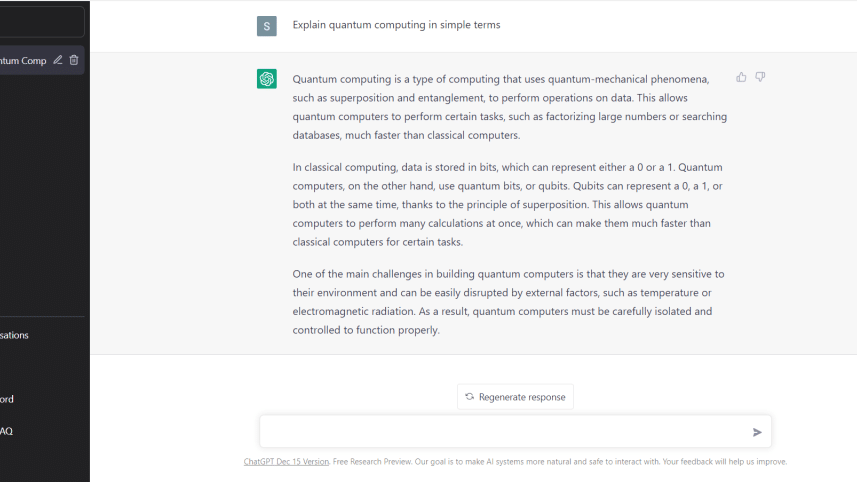The height and width of the screenshot is (482, 857).
Task: Open the ChatGPT Dec 15 Version link
Action: click(286, 462)
